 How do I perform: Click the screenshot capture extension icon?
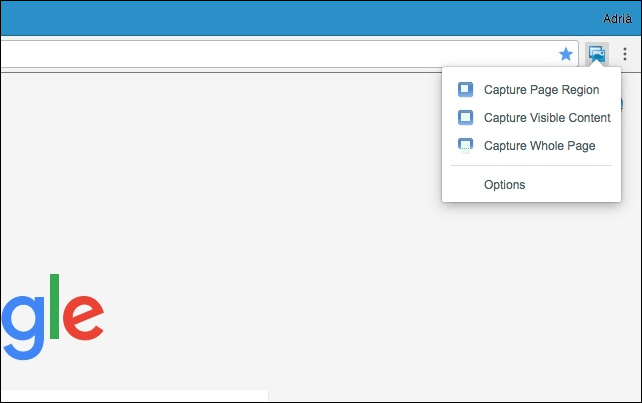[597, 54]
